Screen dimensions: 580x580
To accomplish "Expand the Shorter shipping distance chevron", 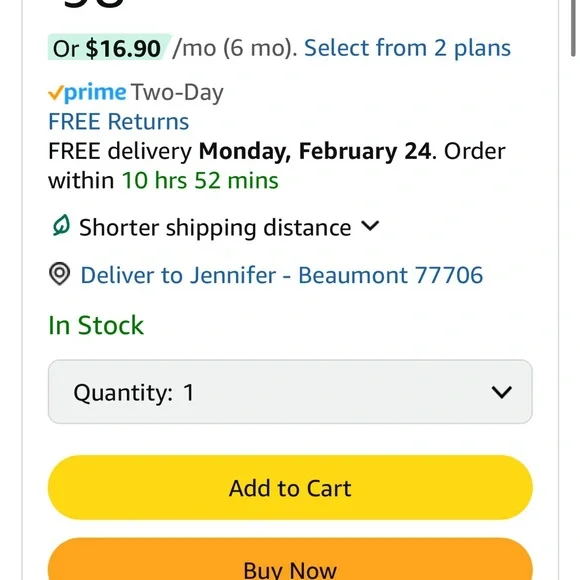I will 370,225.
